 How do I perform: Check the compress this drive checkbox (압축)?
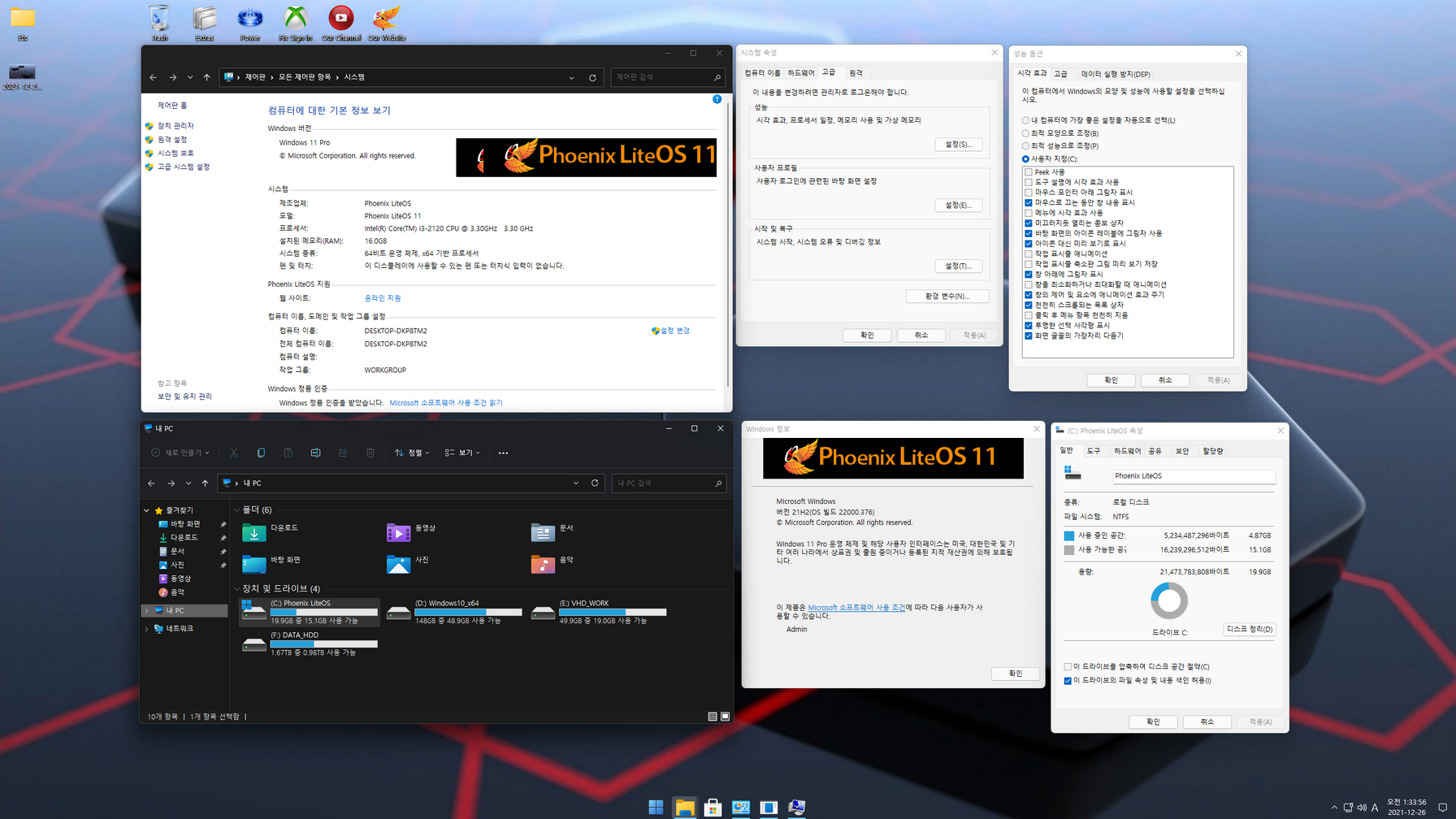(x=1068, y=667)
